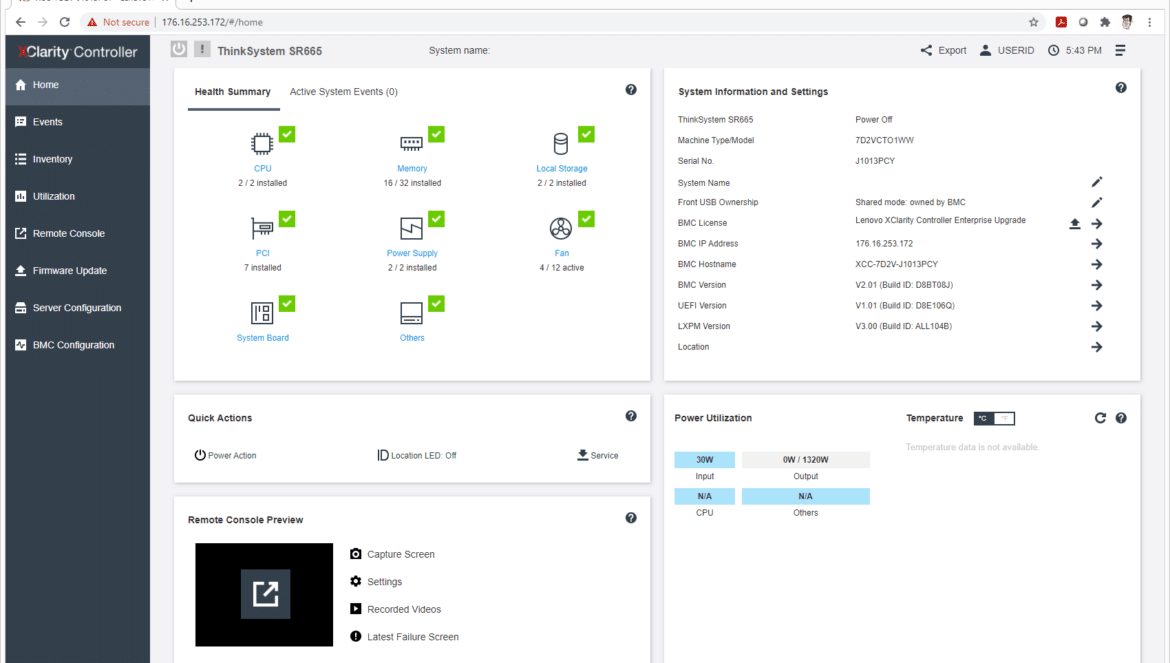Open Latest Failure Screen link
This screenshot has width=1170, height=663.
pos(404,637)
